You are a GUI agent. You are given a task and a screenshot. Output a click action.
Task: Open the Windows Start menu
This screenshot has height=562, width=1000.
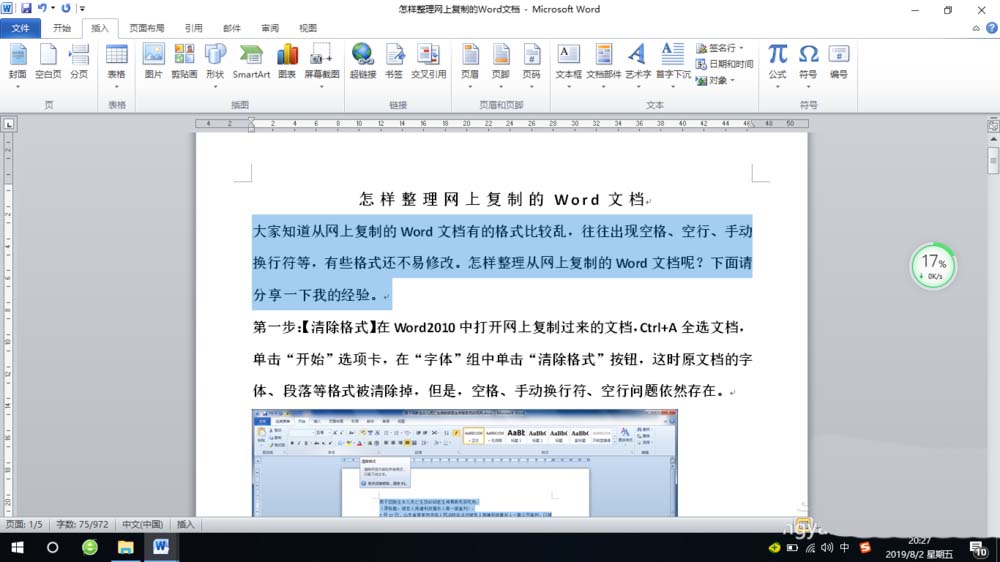point(17,547)
